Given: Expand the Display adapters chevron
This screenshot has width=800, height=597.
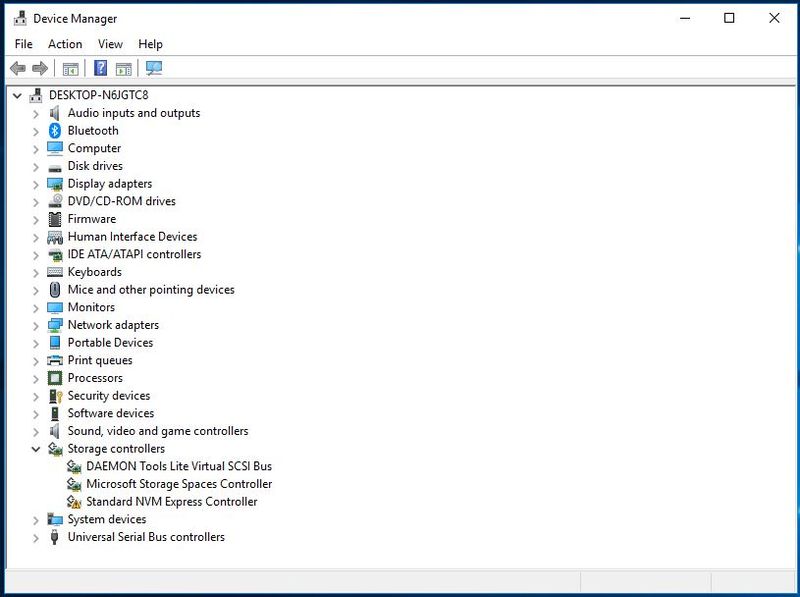Looking at the screenshot, I should (x=36, y=184).
